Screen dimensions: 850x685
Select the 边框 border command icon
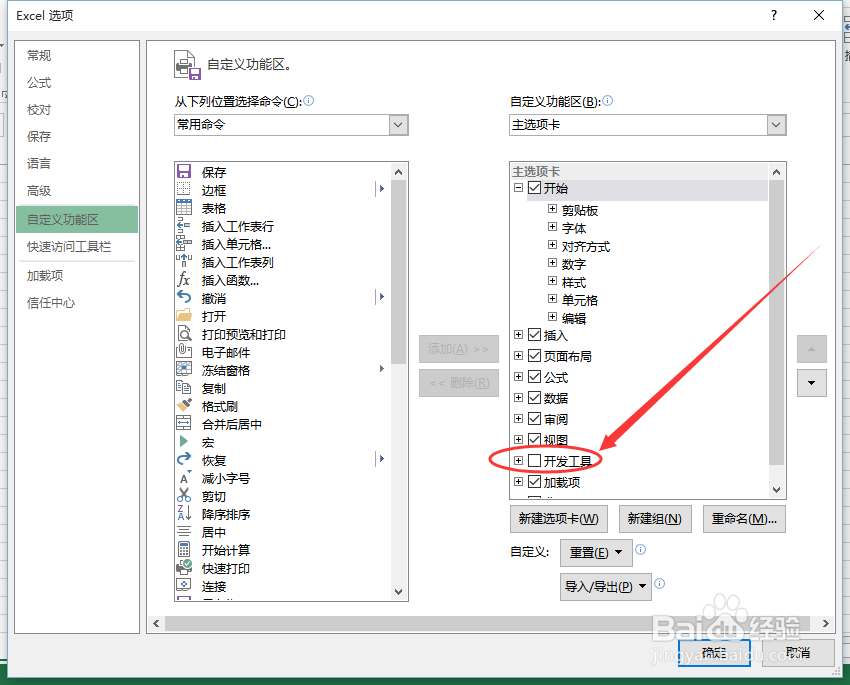pyautogui.click(x=184, y=190)
